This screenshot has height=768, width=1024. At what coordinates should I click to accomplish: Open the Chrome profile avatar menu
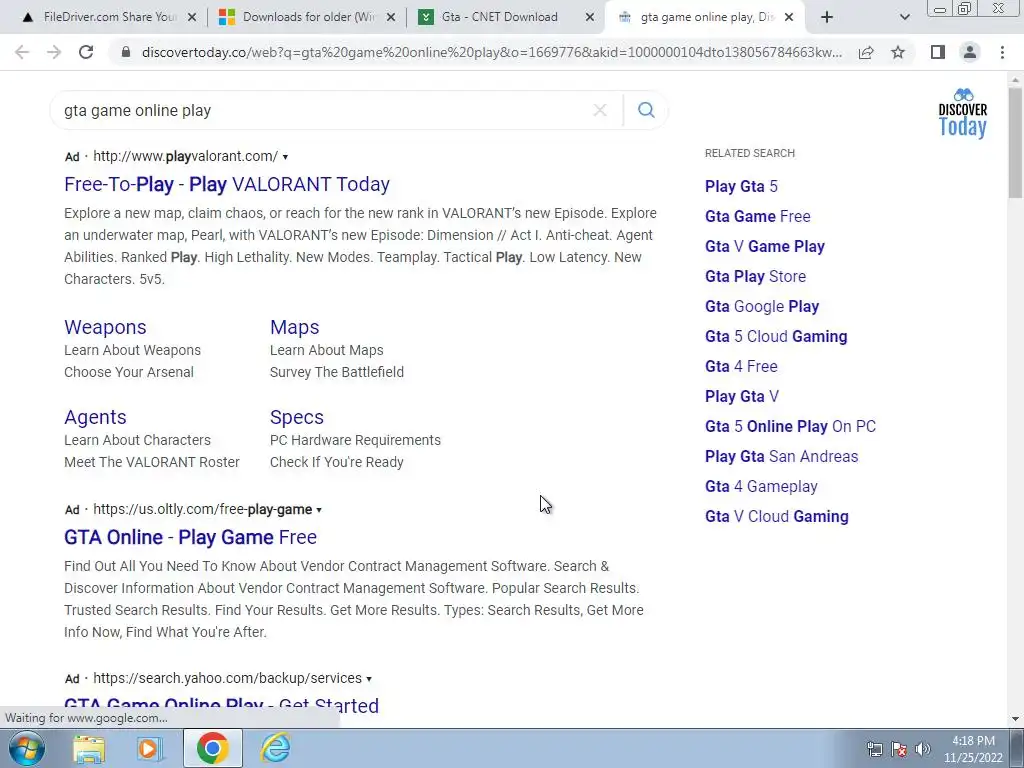pos(970,52)
